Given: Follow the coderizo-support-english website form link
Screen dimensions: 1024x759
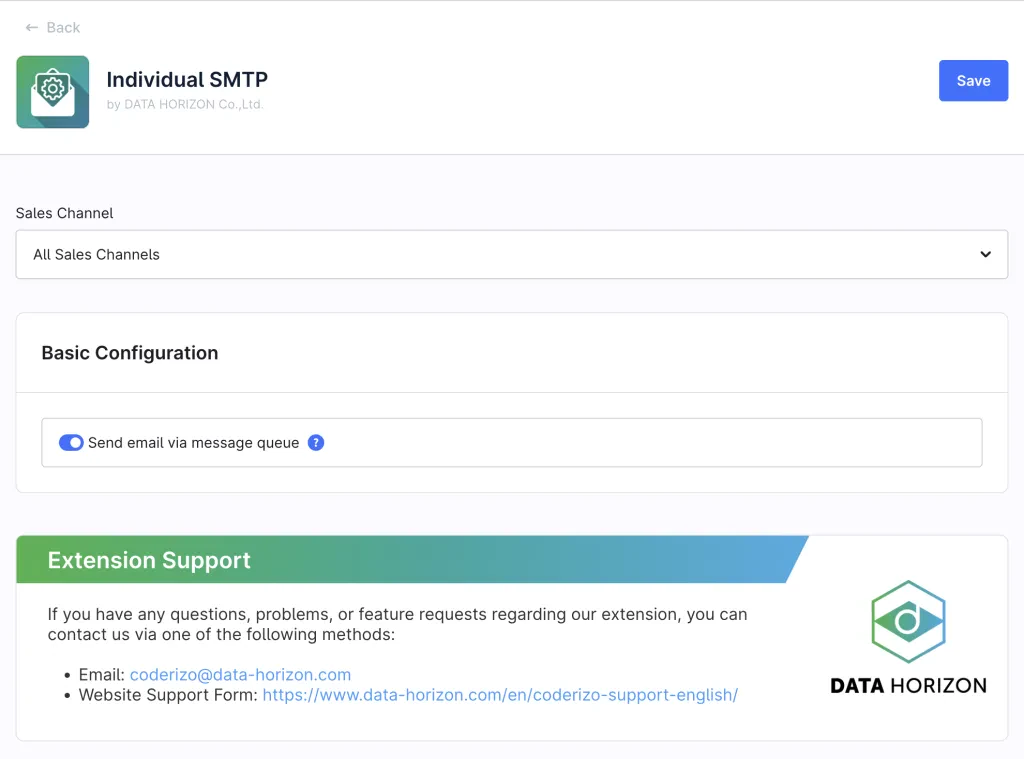Looking at the screenshot, I should (x=500, y=695).
